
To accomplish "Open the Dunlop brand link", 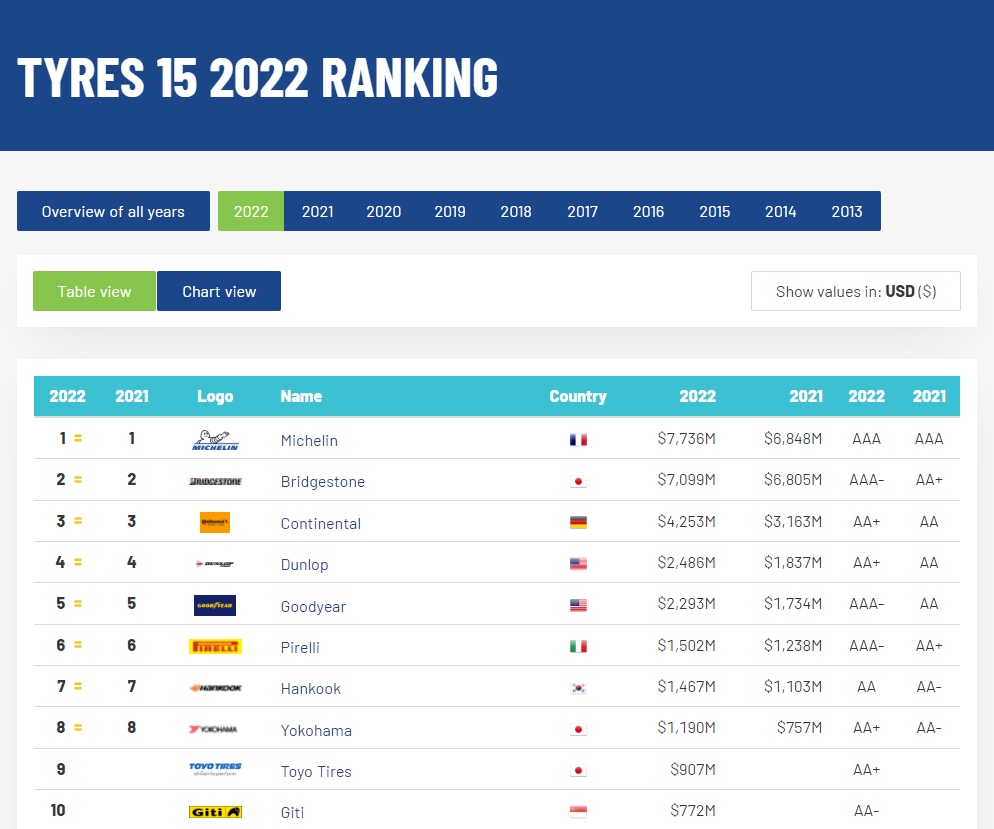I will [304, 565].
